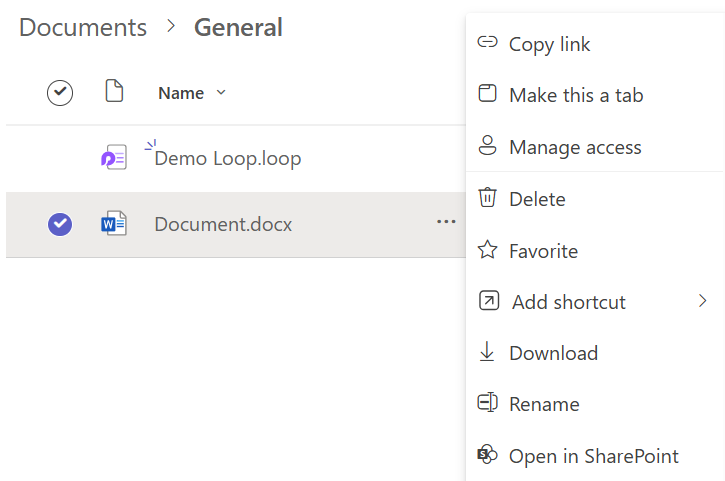Image resolution: width=725 pixels, height=481 pixels.
Task: Deselect the Document.docx row checkbox
Action: pos(60,224)
